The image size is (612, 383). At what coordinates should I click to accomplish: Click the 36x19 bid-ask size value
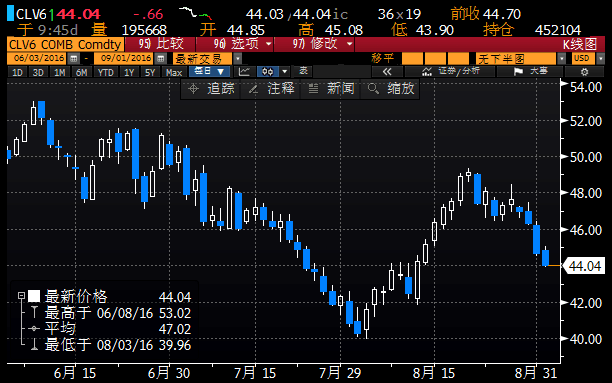click(x=399, y=14)
